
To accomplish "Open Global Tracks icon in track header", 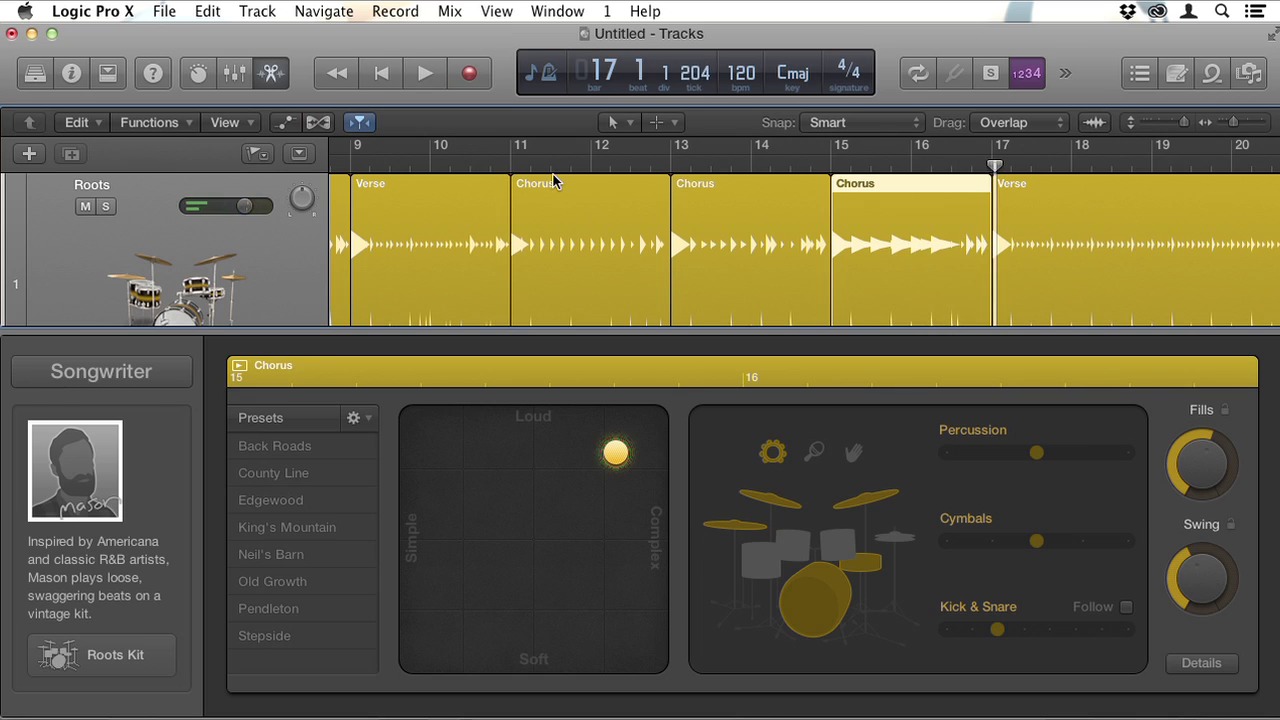I will tap(257, 153).
